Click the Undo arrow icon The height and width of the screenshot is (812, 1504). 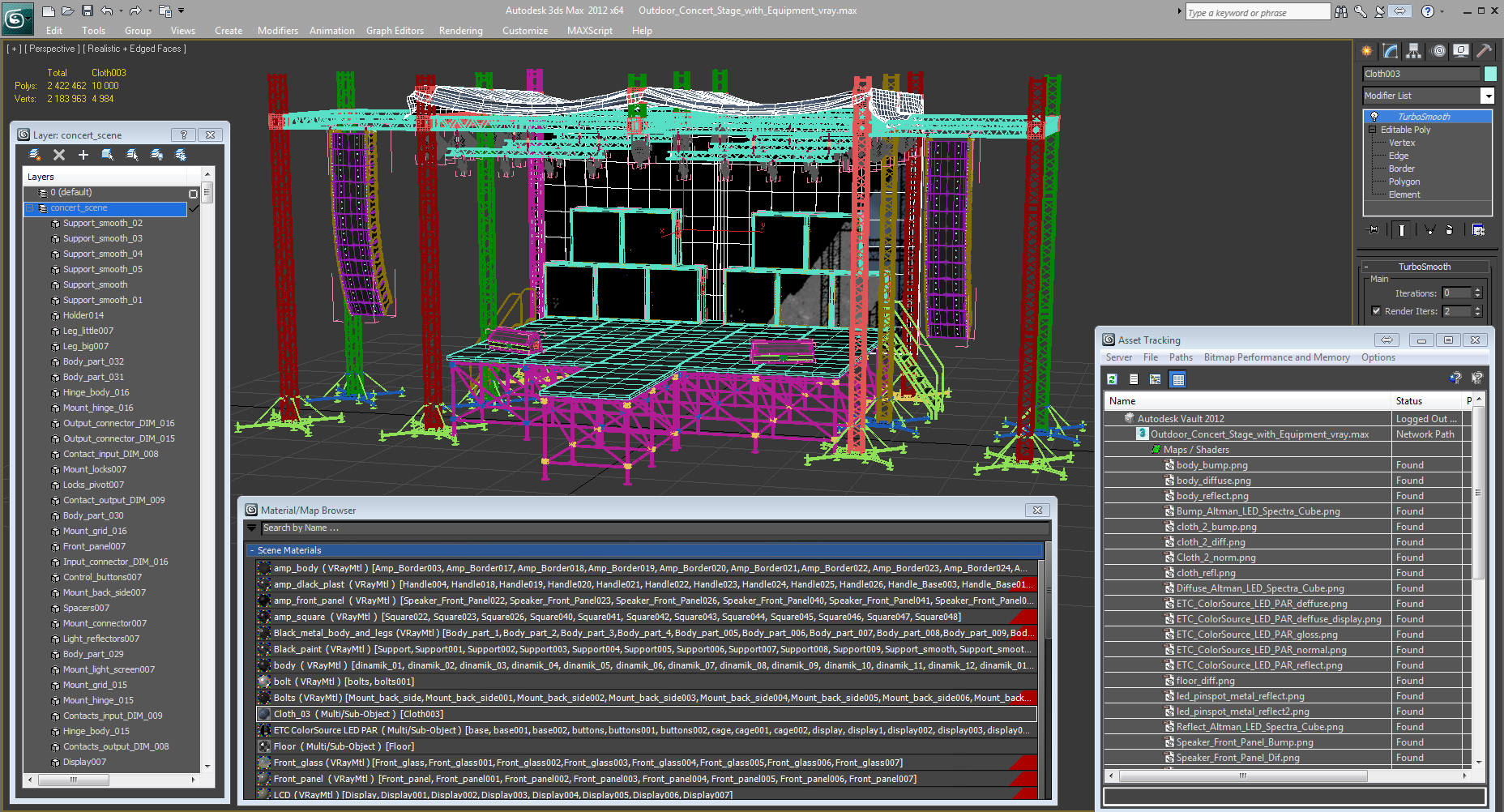[x=106, y=11]
